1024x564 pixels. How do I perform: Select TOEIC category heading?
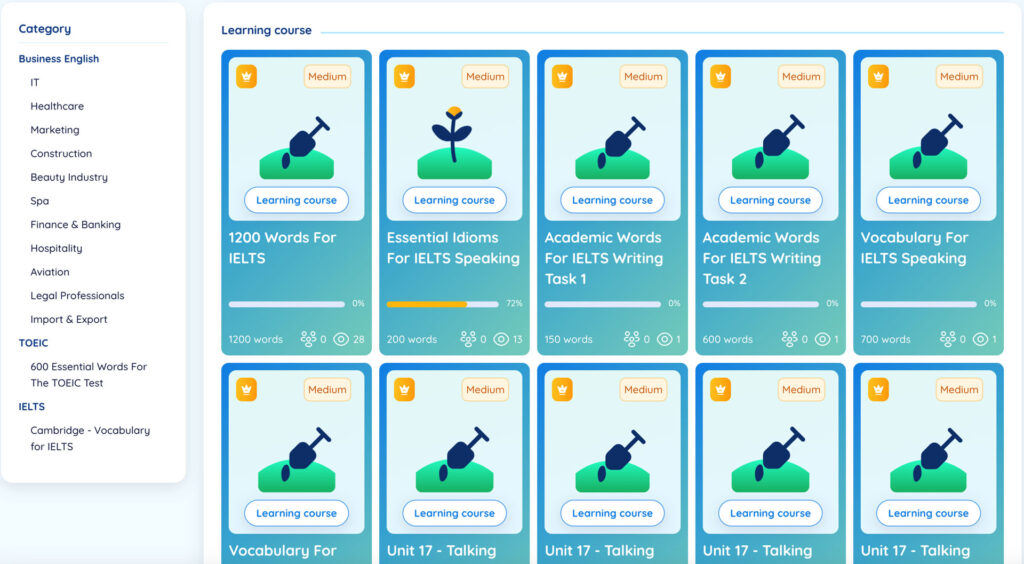33,343
